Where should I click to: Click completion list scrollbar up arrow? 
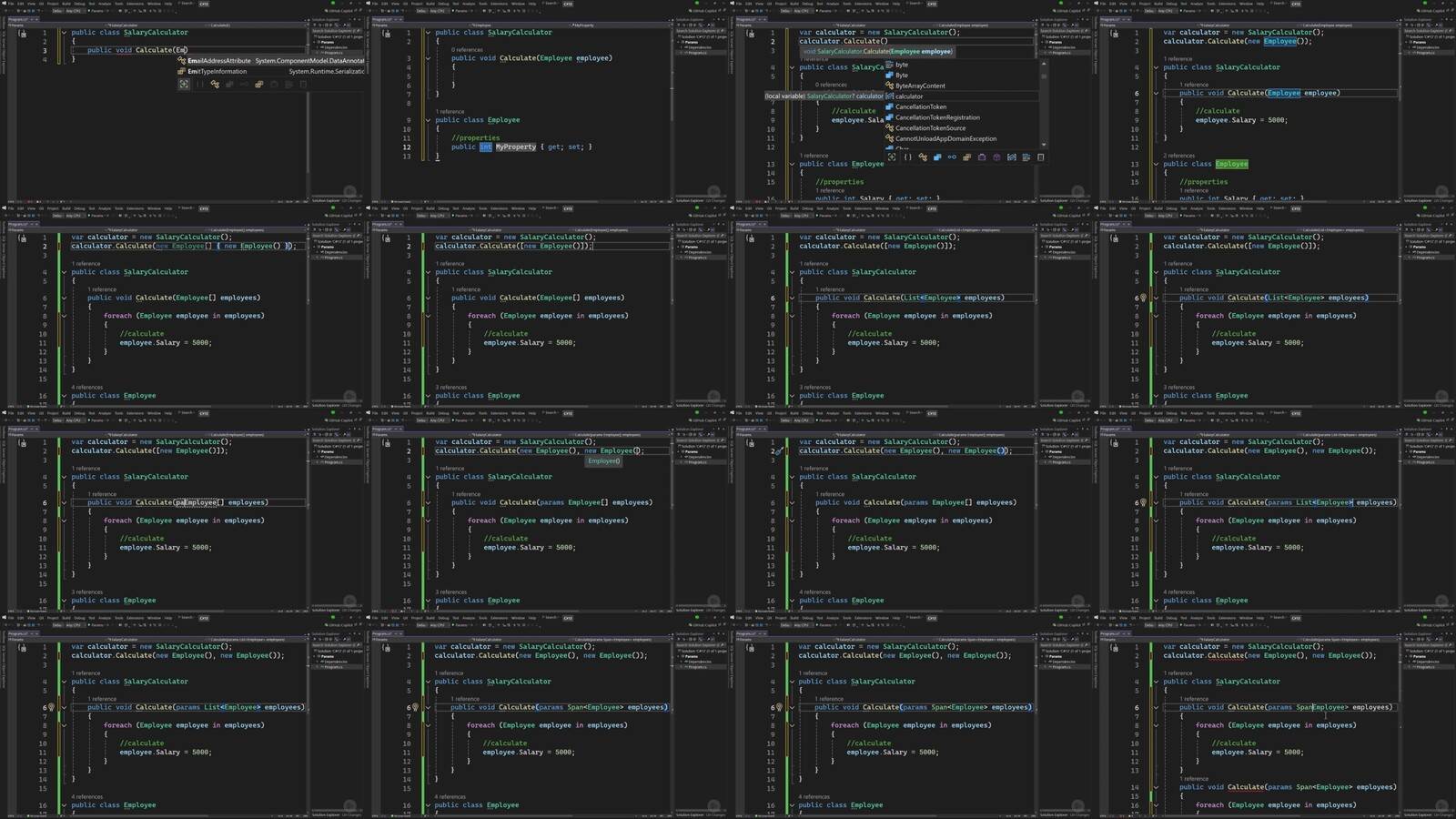click(x=1043, y=64)
